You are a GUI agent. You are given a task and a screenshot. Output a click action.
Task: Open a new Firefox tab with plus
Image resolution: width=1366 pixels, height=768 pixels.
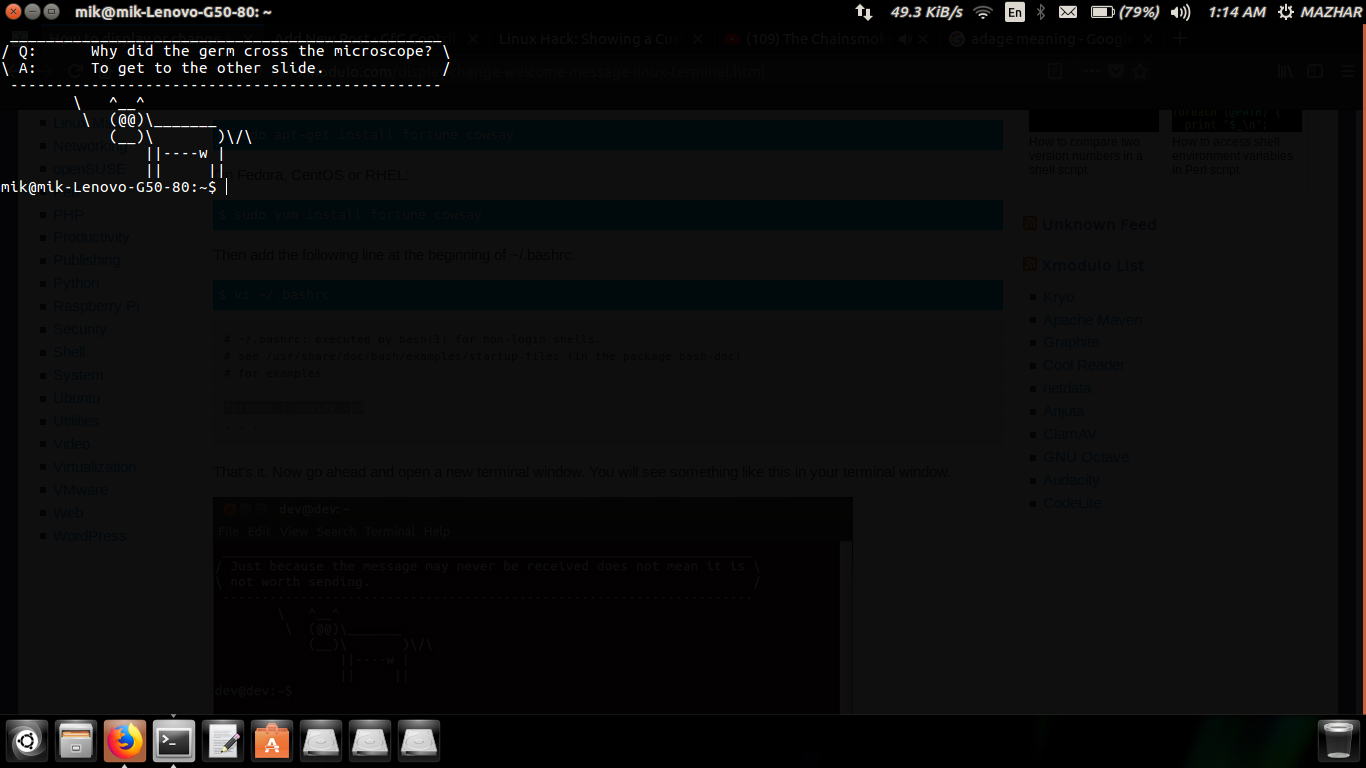pyautogui.click(x=1180, y=39)
